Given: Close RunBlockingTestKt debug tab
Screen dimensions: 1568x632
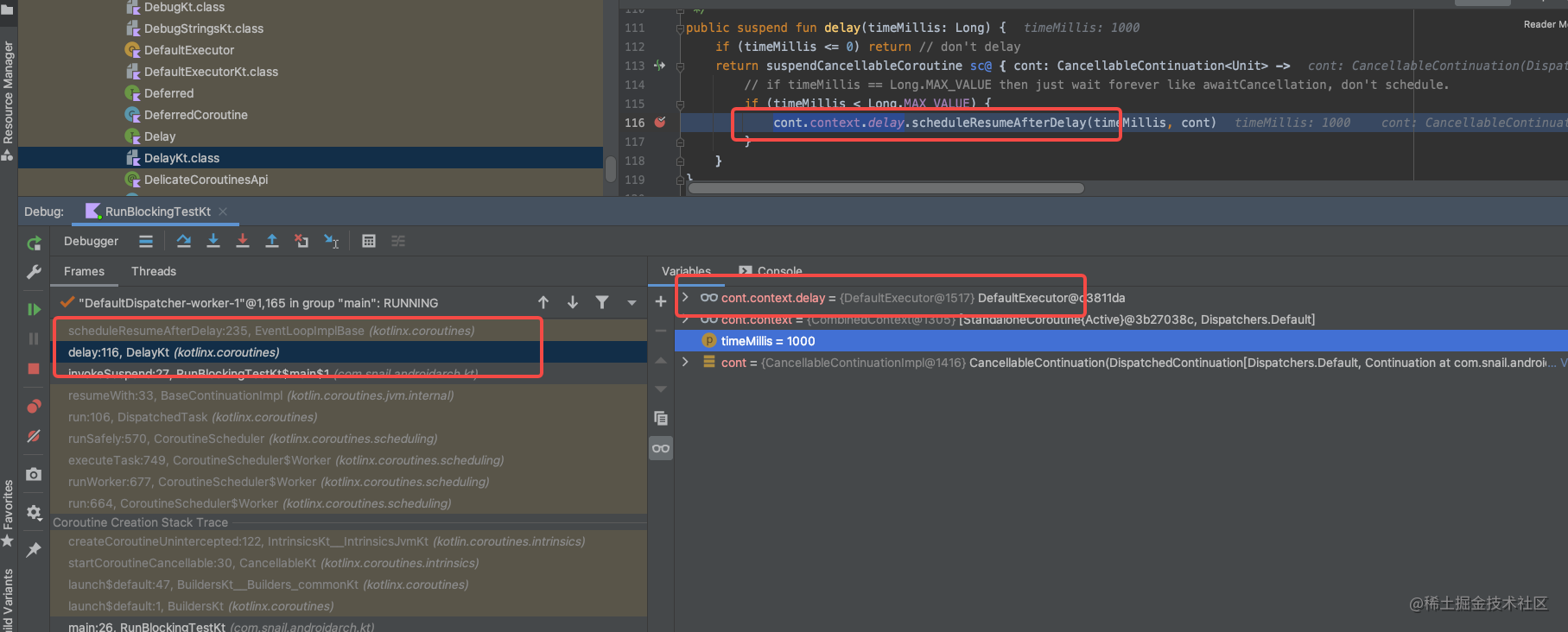Looking at the screenshot, I should coord(223,212).
